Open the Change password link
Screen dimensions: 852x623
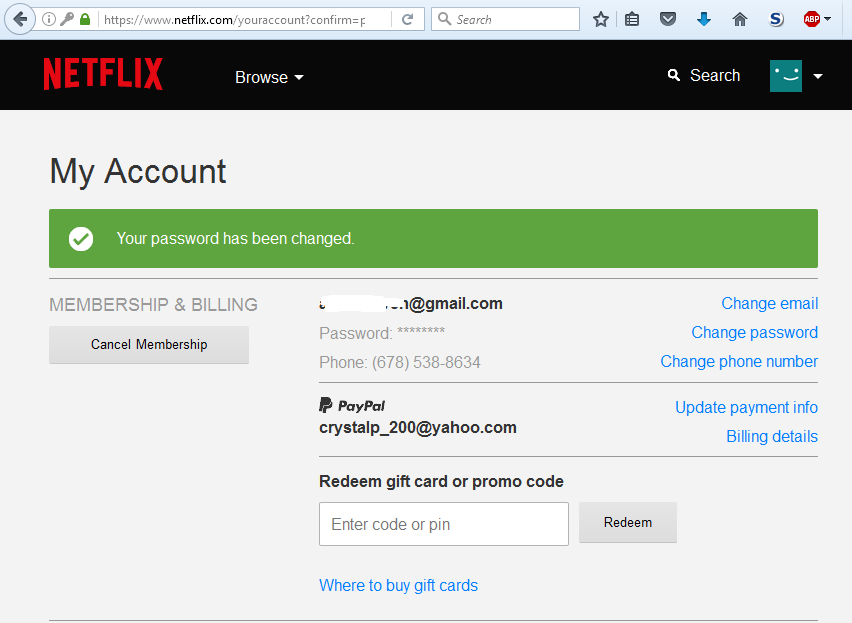coord(754,333)
